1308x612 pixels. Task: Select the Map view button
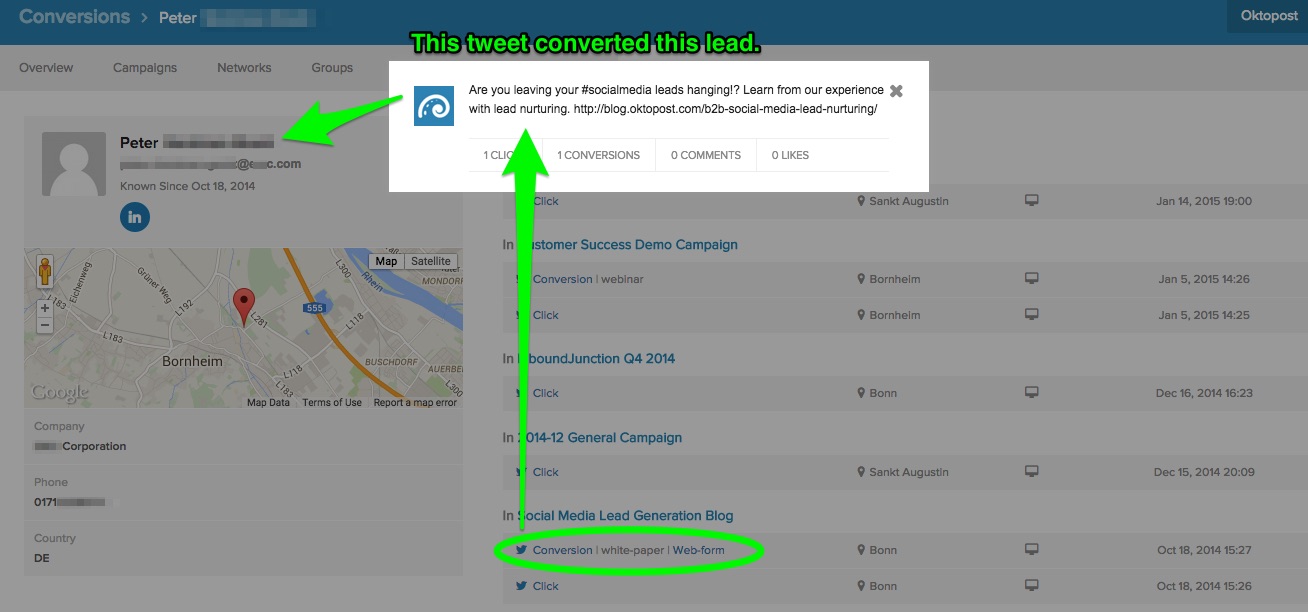click(386, 261)
